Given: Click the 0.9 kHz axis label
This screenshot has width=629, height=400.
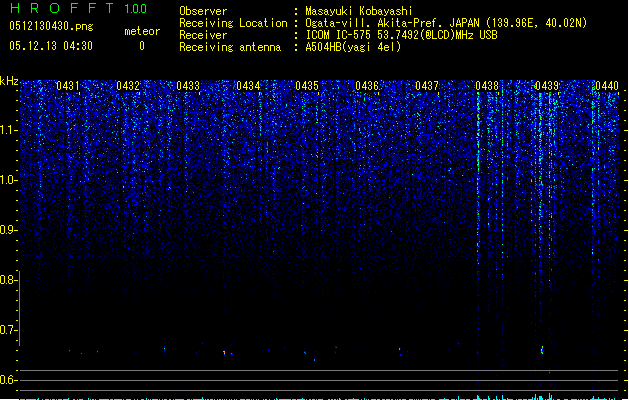Looking at the screenshot, I should coord(8,230).
